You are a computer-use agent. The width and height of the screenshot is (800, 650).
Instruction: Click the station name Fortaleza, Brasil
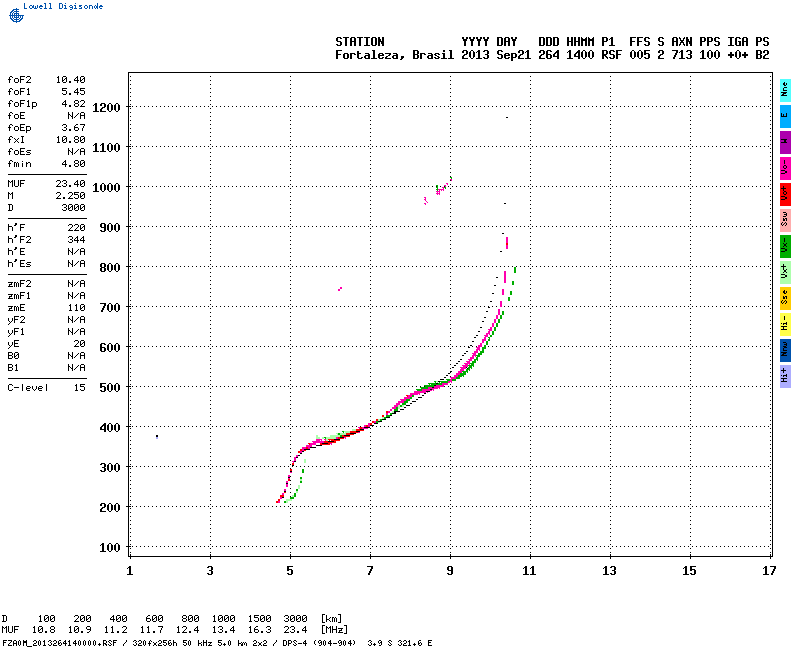394,55
